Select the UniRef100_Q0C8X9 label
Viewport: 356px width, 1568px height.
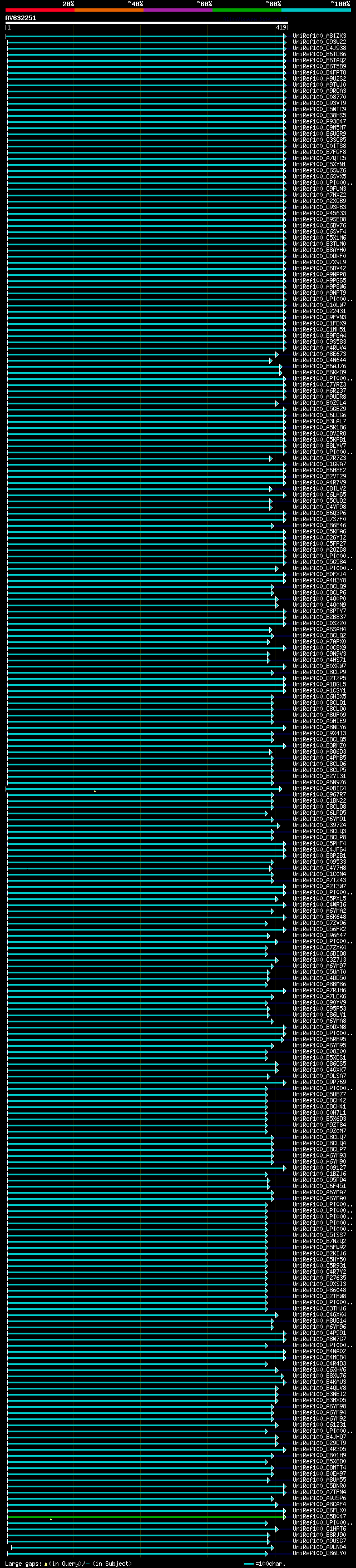tap(319, 647)
